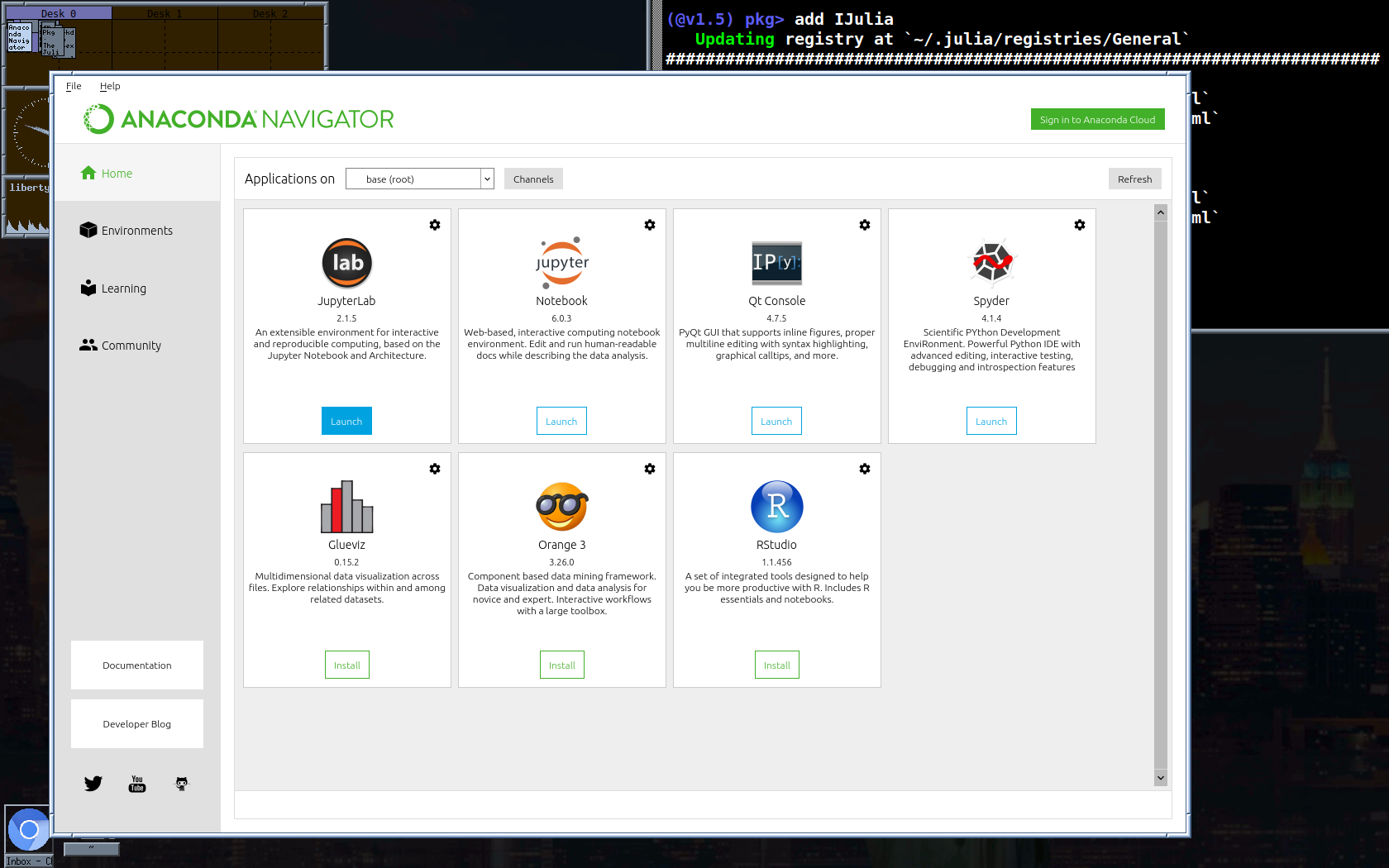The width and height of the screenshot is (1389, 868).
Task: Open the File menu
Action: tap(74, 86)
